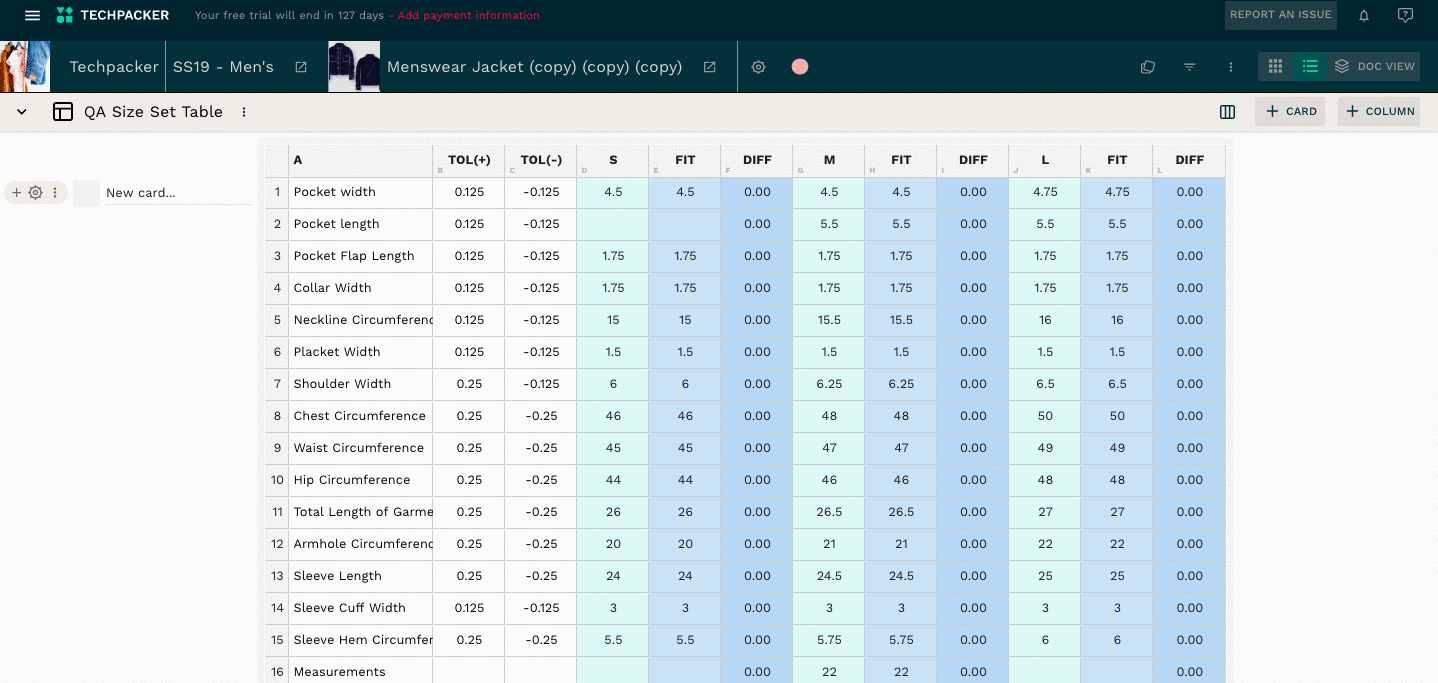The height and width of the screenshot is (683, 1438).
Task: Switch to grid view
Action: click(x=1275, y=67)
